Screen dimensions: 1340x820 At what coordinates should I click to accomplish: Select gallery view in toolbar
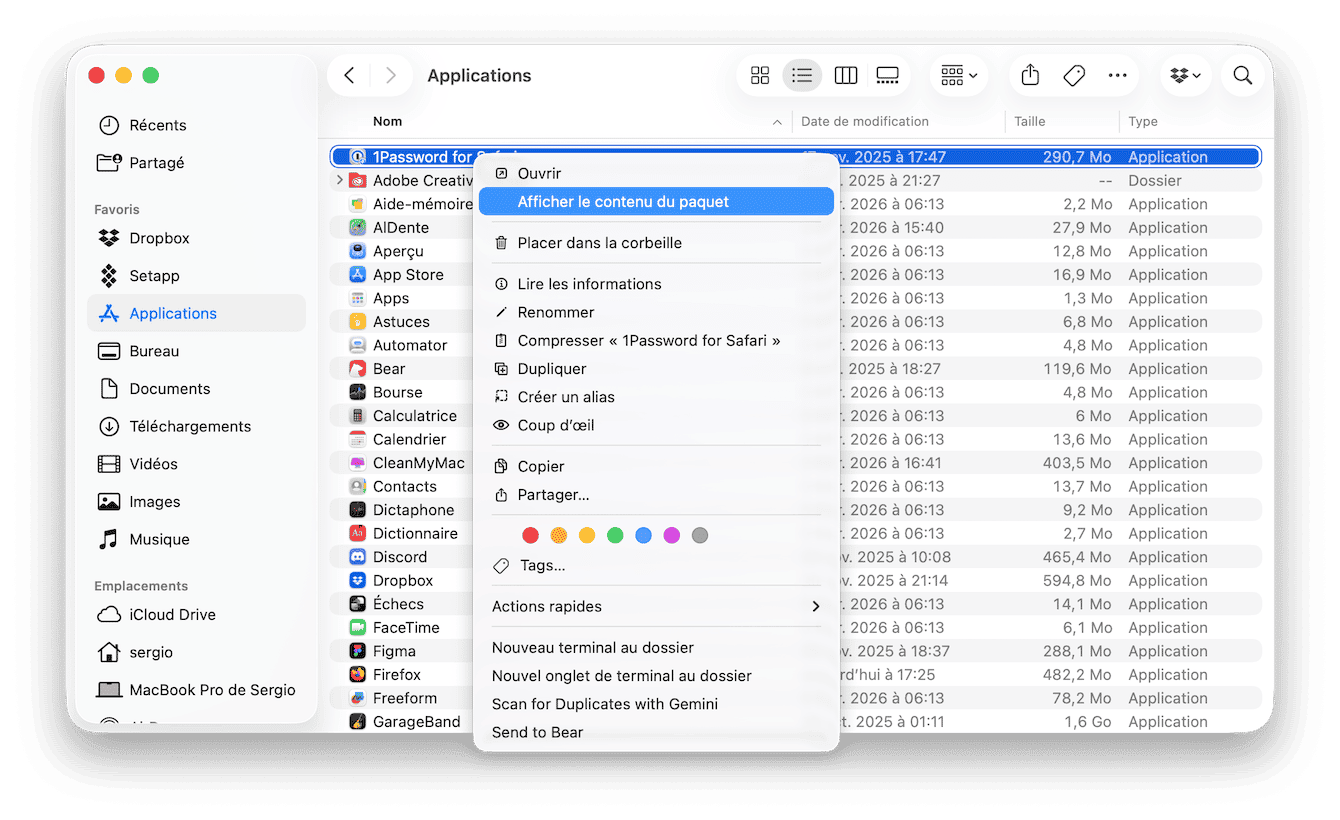[x=887, y=76]
